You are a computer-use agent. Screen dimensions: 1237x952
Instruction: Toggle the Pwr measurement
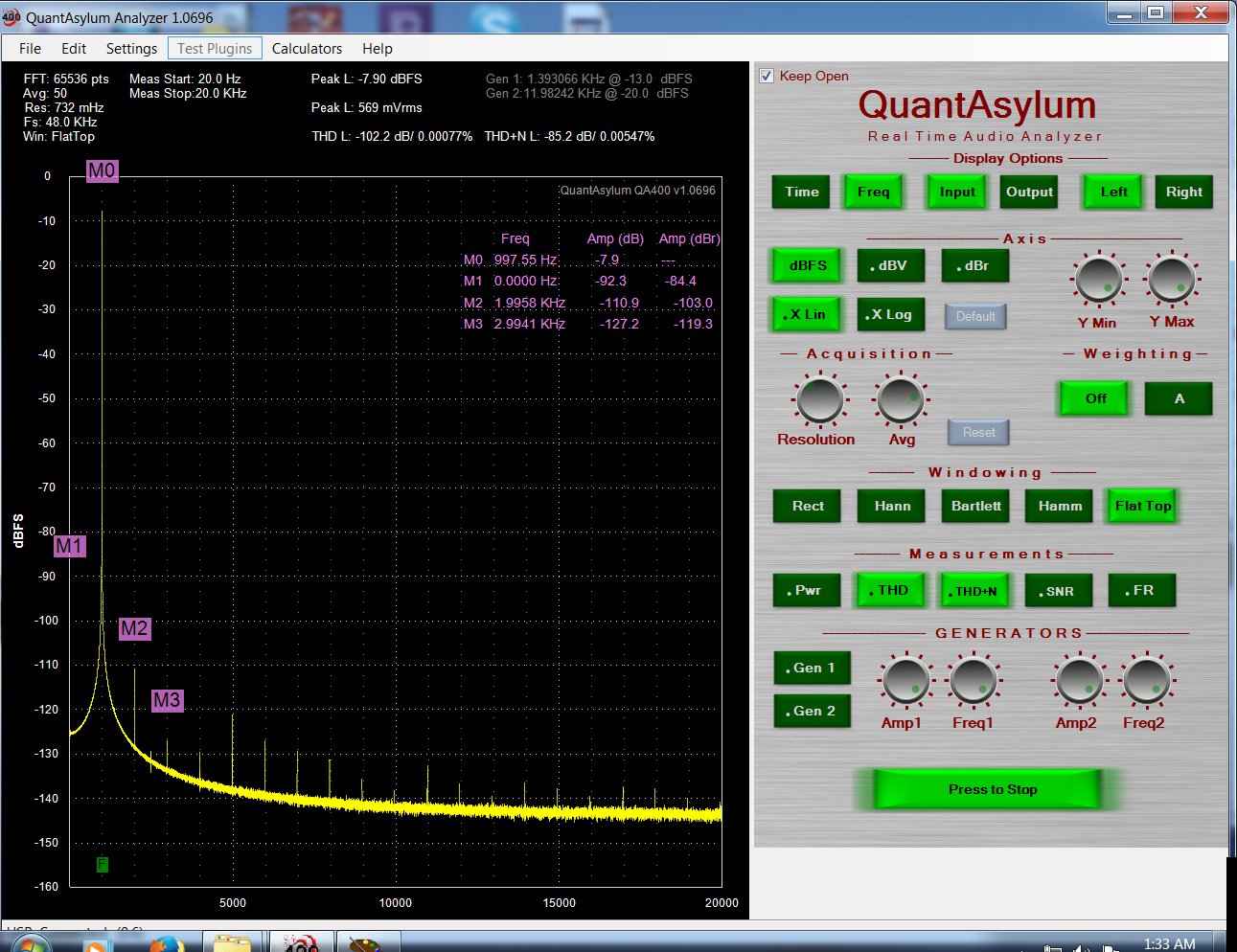(807, 590)
